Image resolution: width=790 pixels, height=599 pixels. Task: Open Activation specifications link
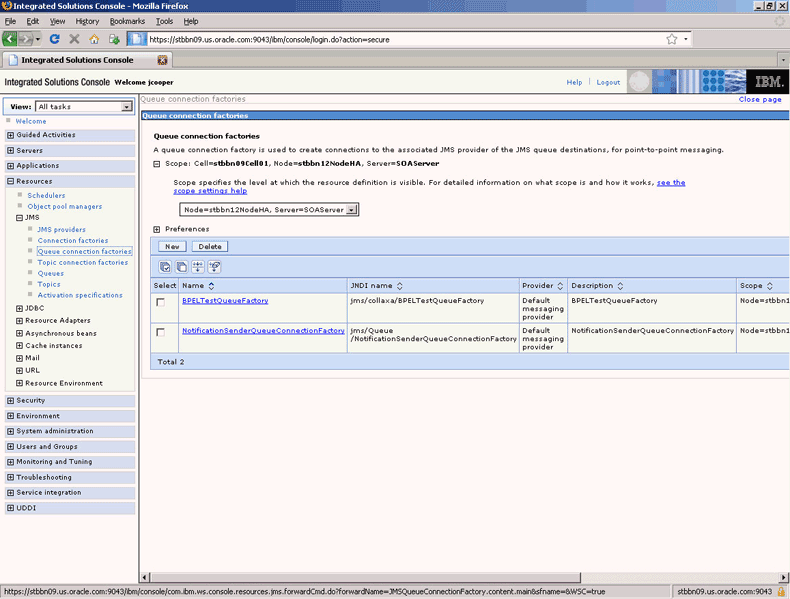tap(80, 295)
